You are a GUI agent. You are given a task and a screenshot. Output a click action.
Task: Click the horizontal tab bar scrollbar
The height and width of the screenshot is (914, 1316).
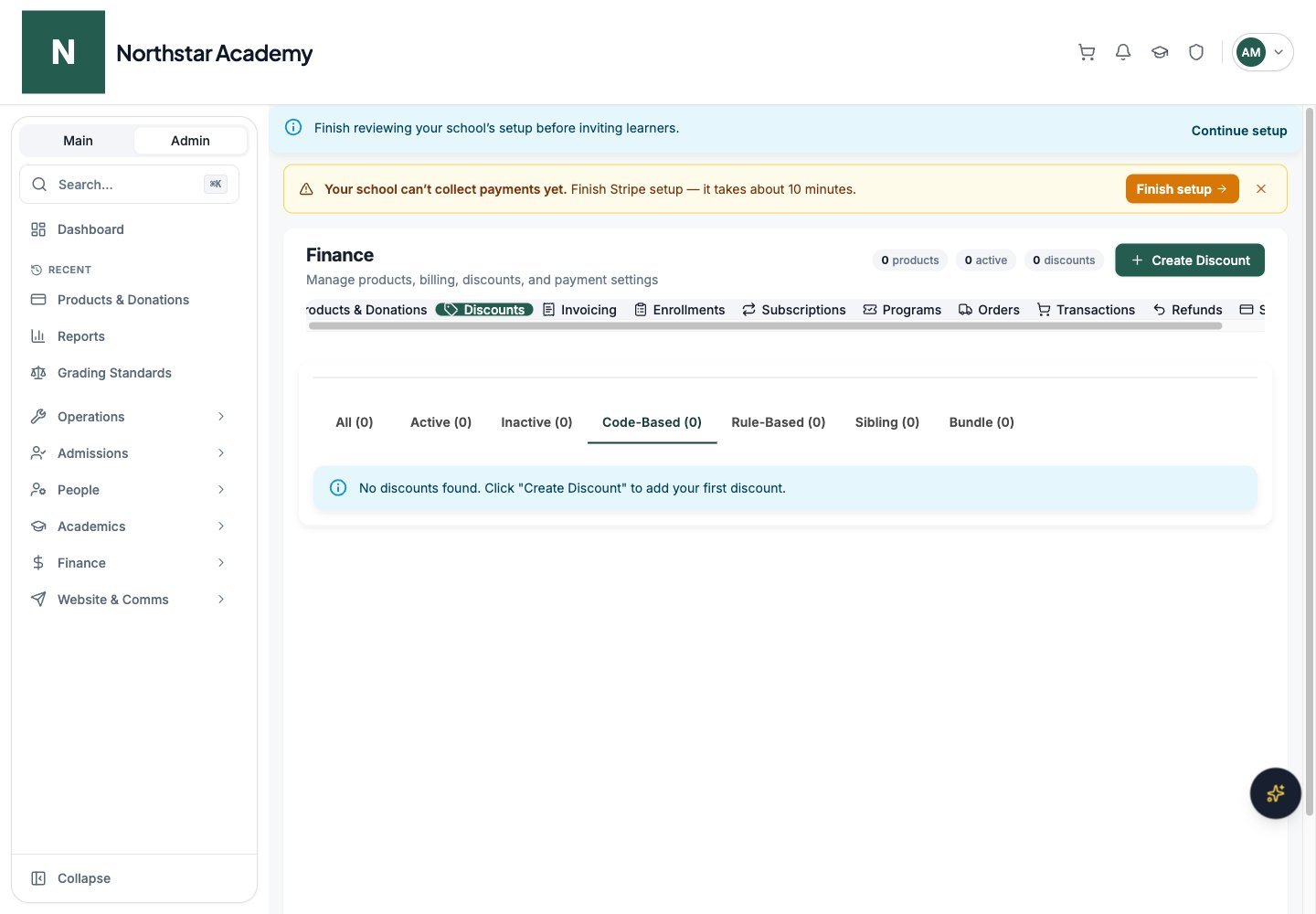click(765, 325)
